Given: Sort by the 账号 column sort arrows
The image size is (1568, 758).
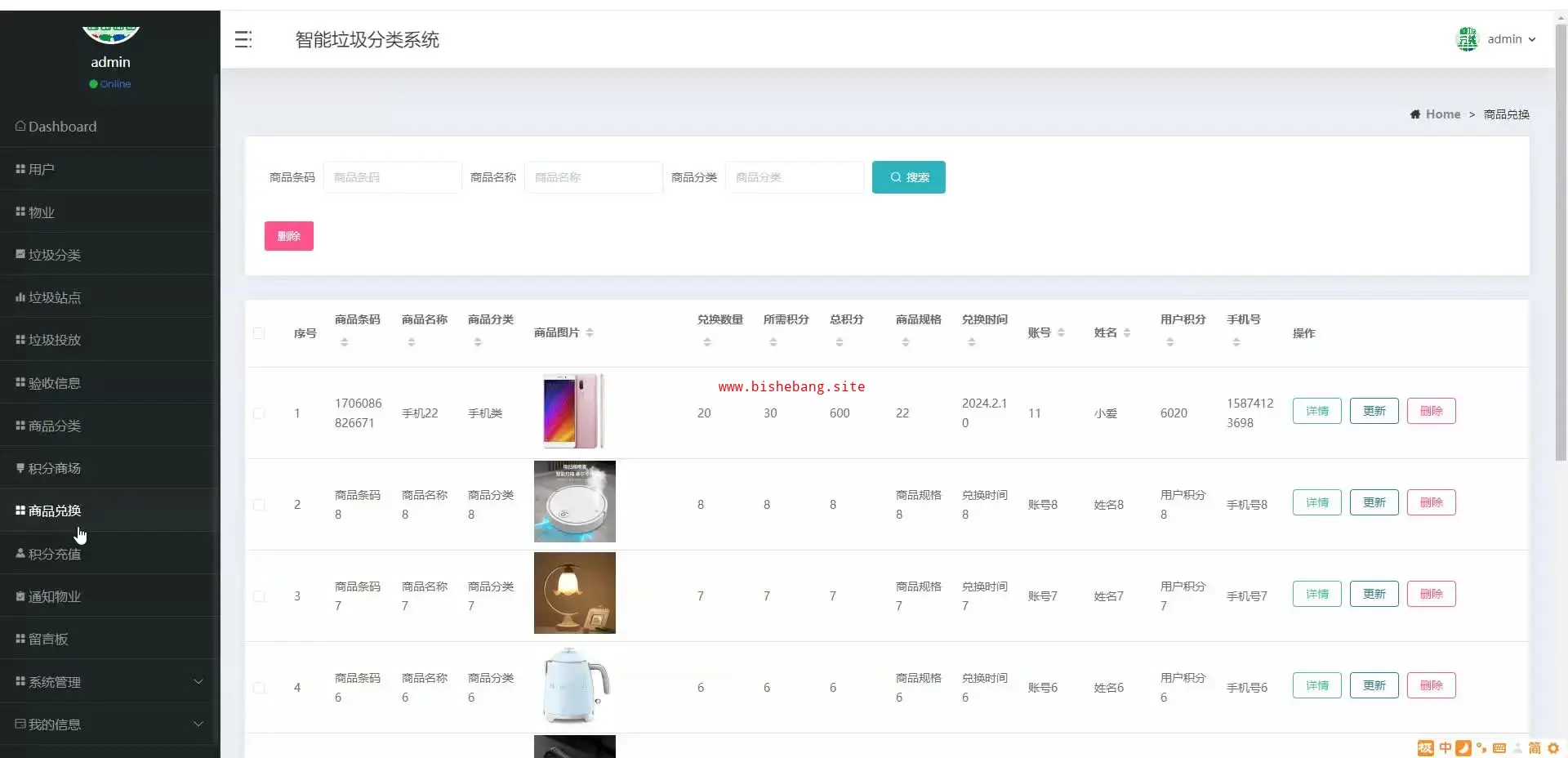Looking at the screenshot, I should [x=1061, y=332].
